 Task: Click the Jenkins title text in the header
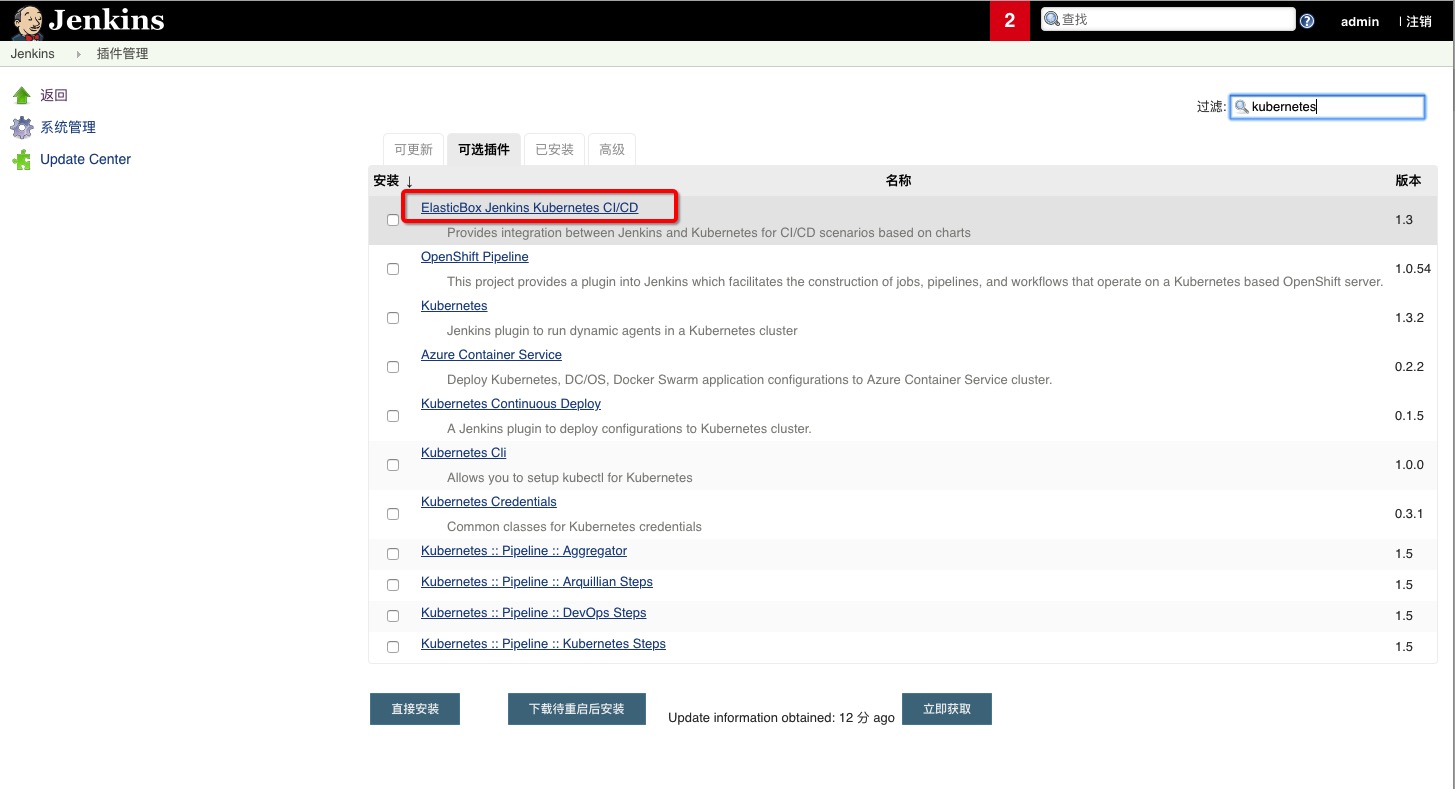[106, 20]
